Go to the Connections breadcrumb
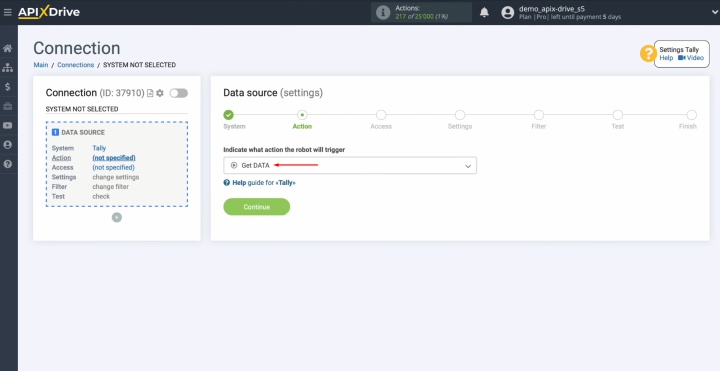720x371 pixels. [x=76, y=65]
